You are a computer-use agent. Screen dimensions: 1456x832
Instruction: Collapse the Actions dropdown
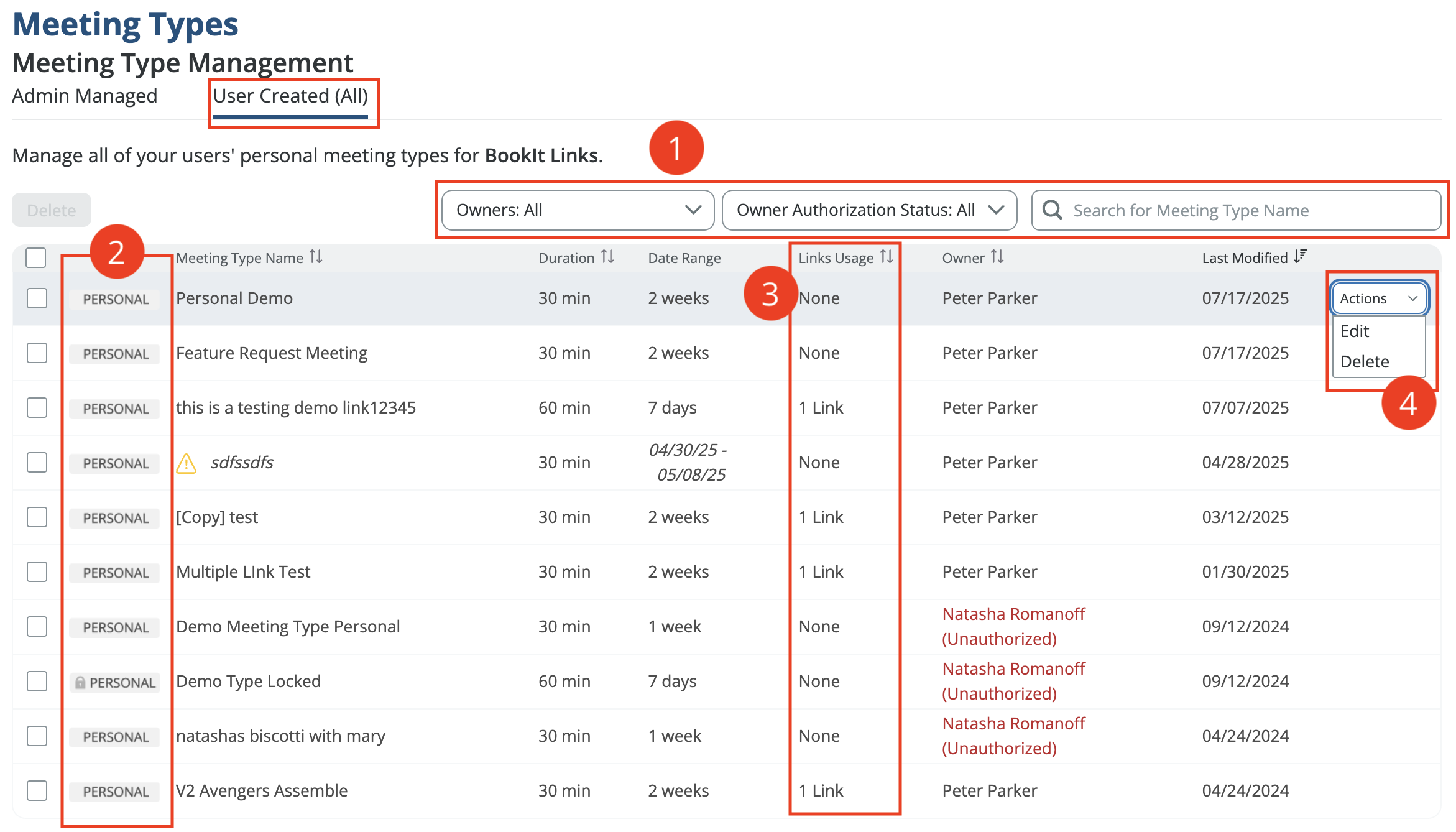coord(1378,298)
